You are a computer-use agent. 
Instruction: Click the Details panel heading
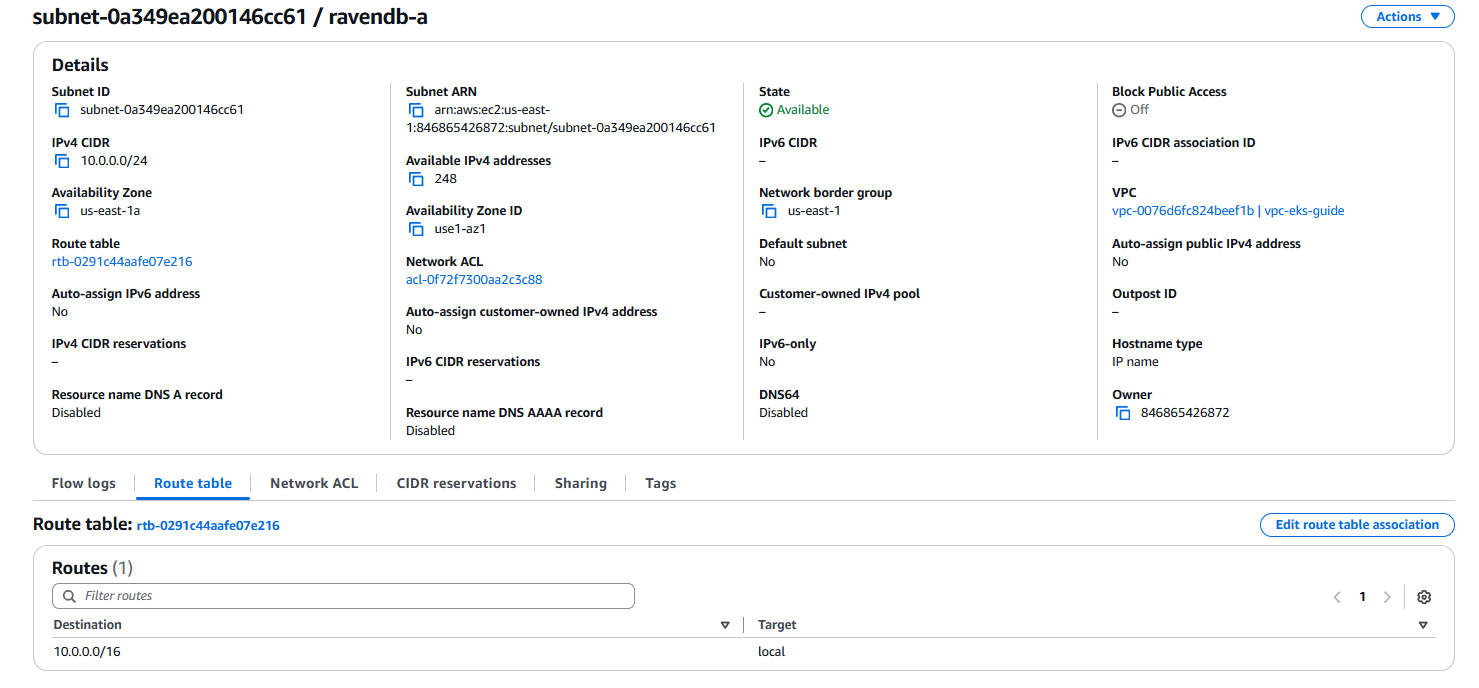point(80,65)
